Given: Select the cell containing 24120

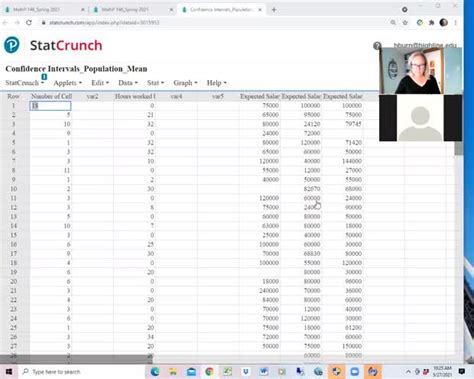Looking at the screenshot, I should coord(301,124).
